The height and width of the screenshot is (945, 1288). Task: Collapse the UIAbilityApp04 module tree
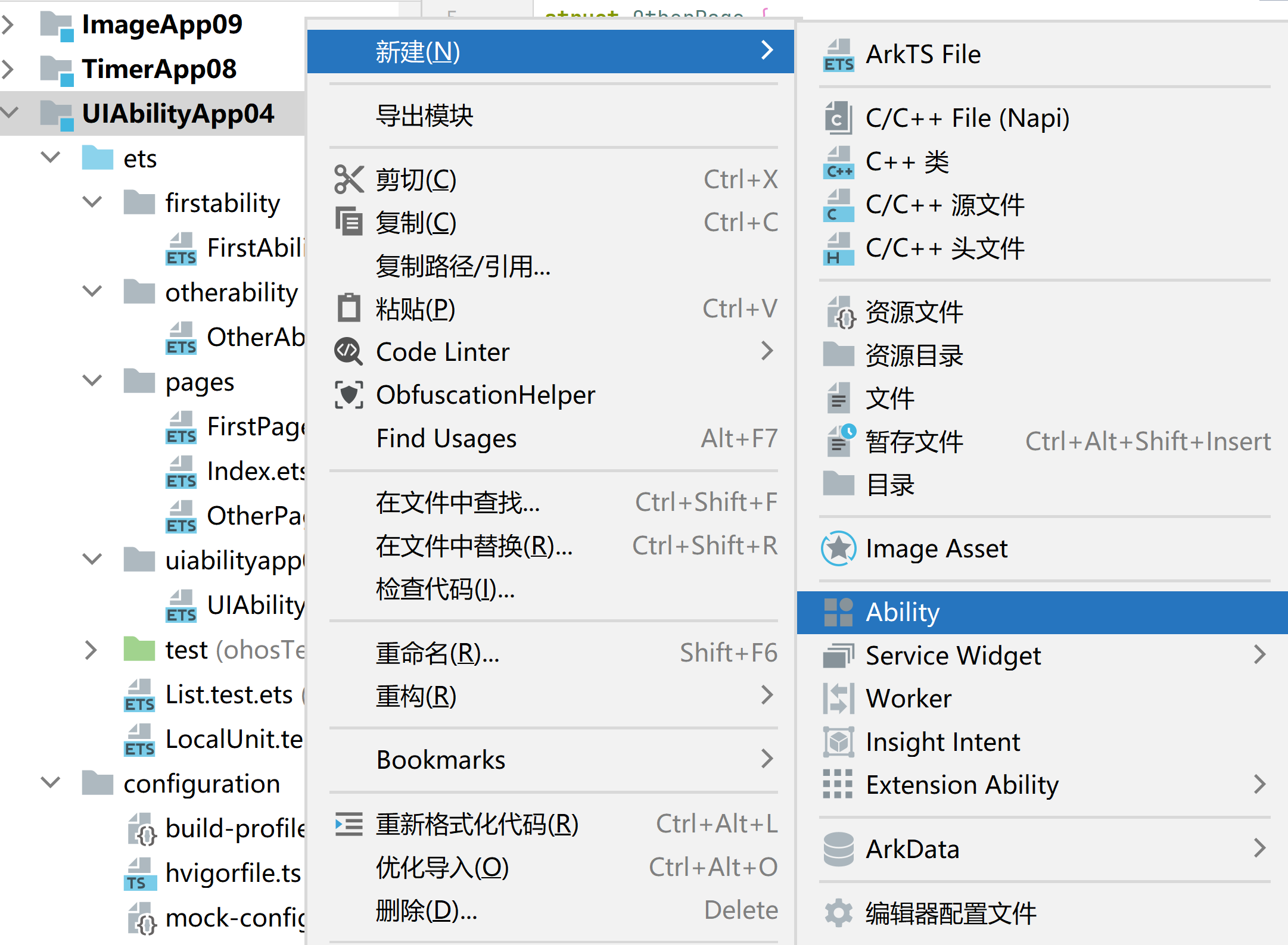[x=10, y=113]
